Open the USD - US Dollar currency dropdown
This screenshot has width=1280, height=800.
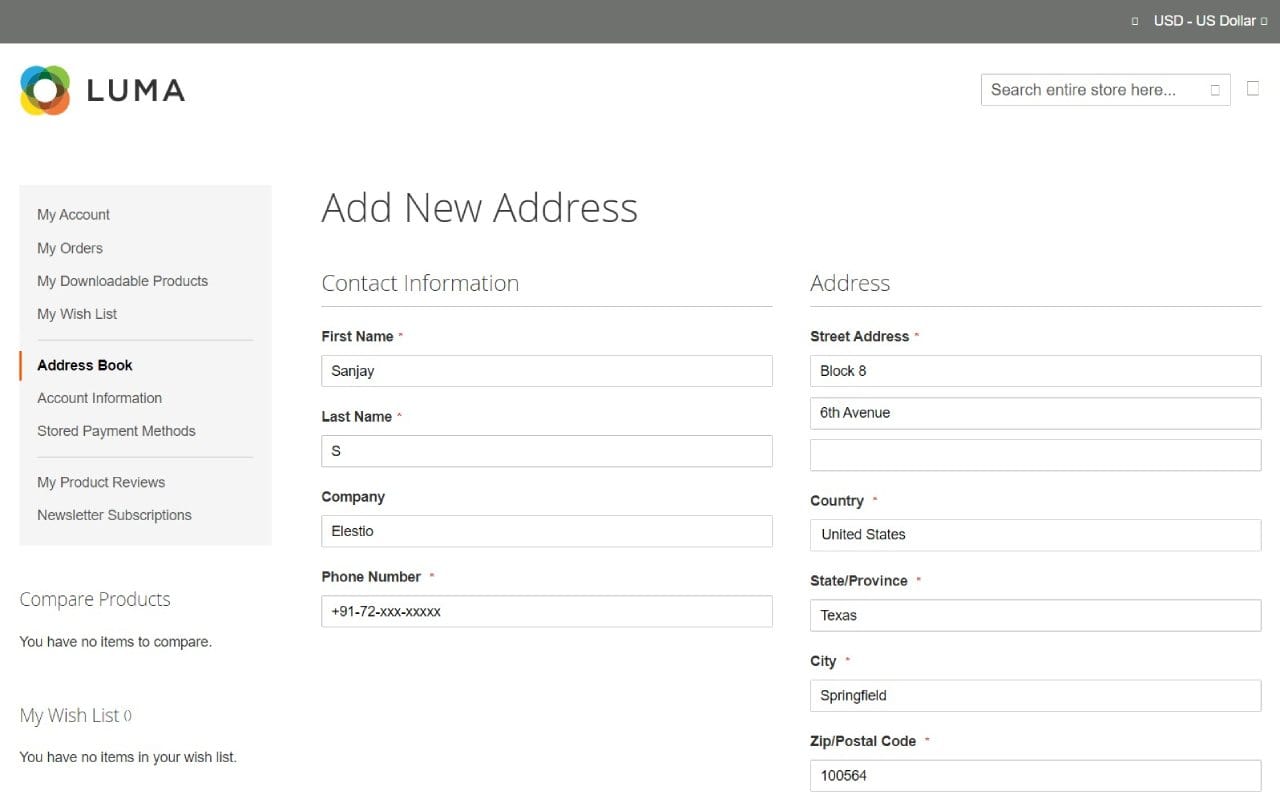[1205, 20]
